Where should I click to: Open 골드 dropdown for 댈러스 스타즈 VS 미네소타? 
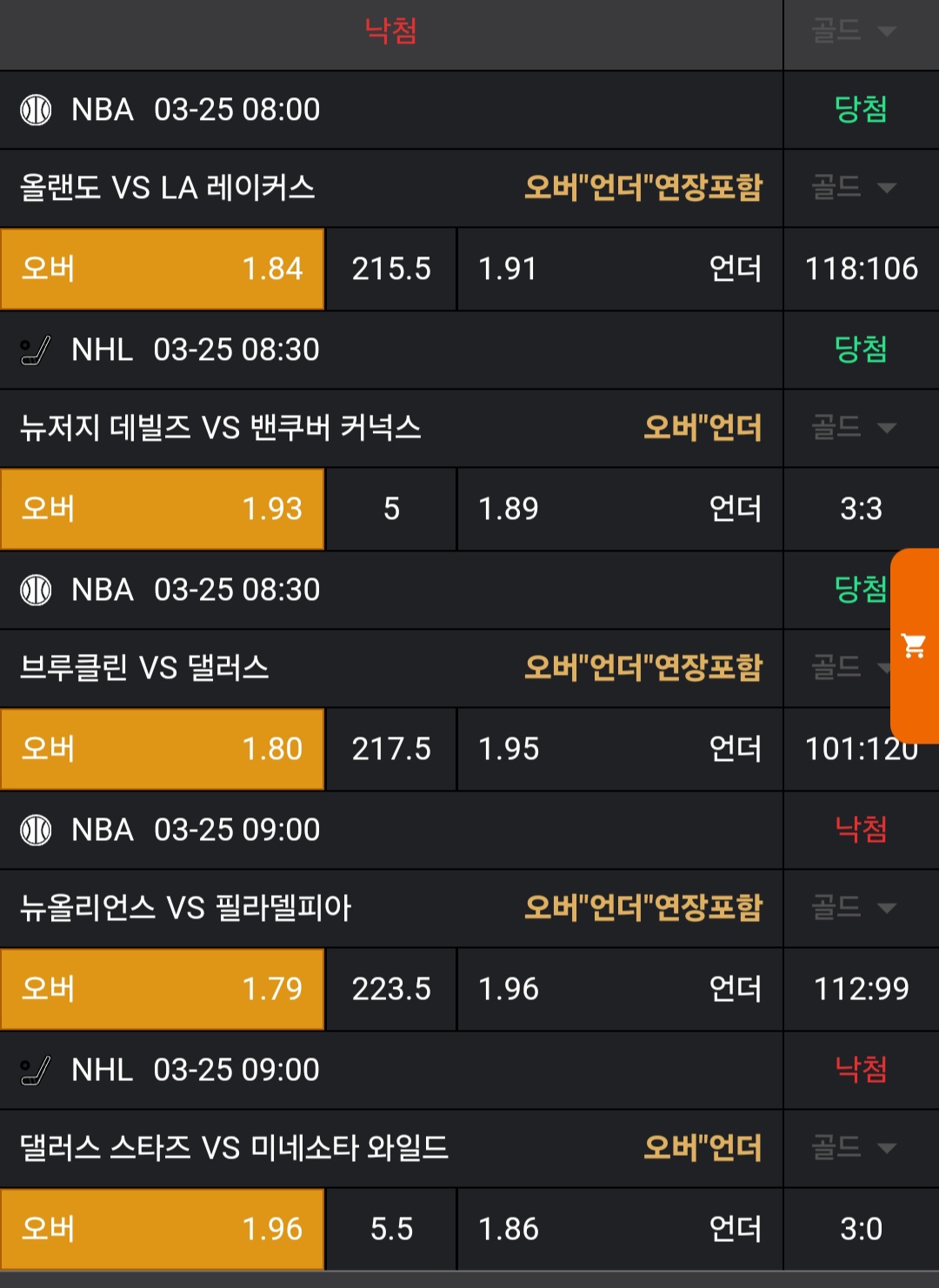(853, 1148)
